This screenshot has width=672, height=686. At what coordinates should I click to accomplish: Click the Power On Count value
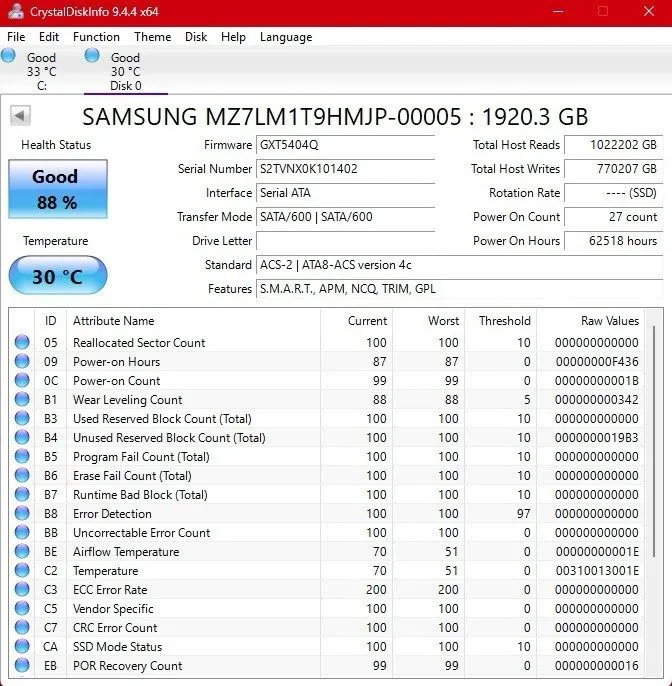click(x=613, y=217)
